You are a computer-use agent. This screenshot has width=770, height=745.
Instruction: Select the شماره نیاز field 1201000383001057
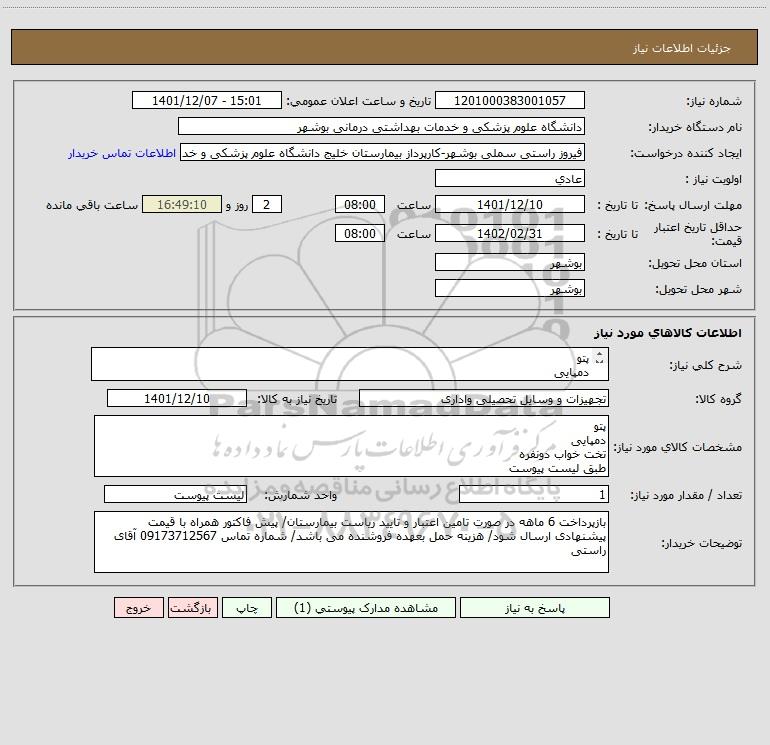pos(510,100)
